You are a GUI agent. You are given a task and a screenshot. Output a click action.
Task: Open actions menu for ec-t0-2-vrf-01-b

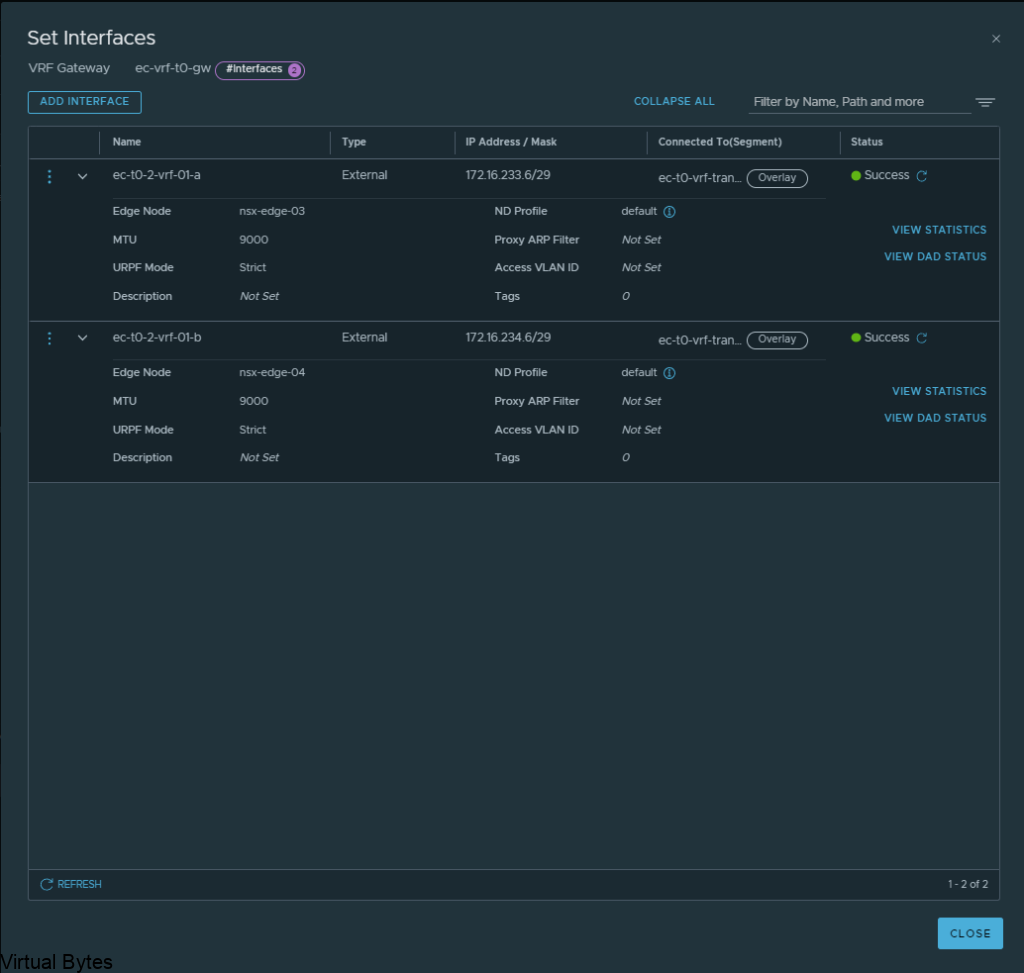click(50, 338)
